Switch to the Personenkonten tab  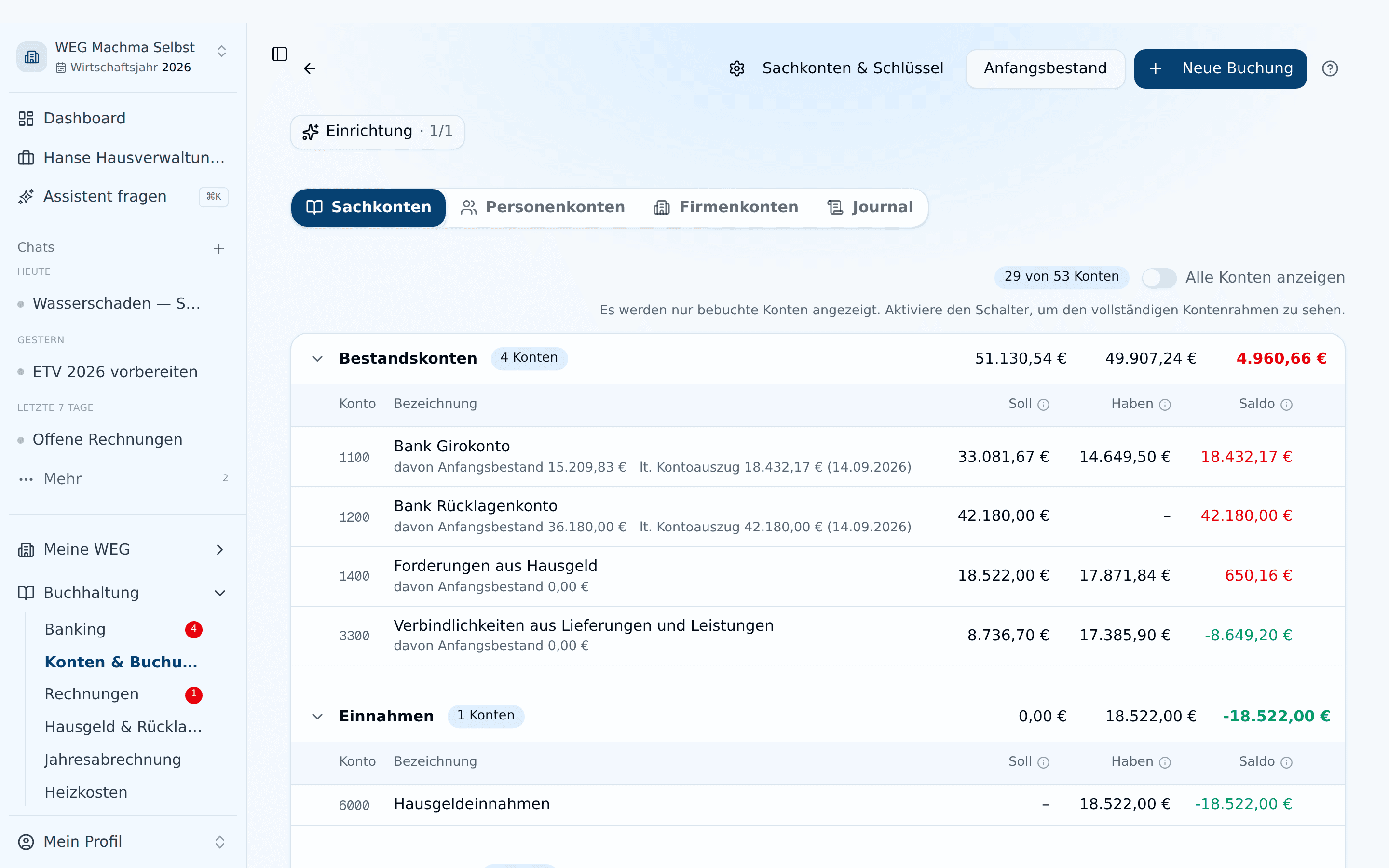[543, 207]
